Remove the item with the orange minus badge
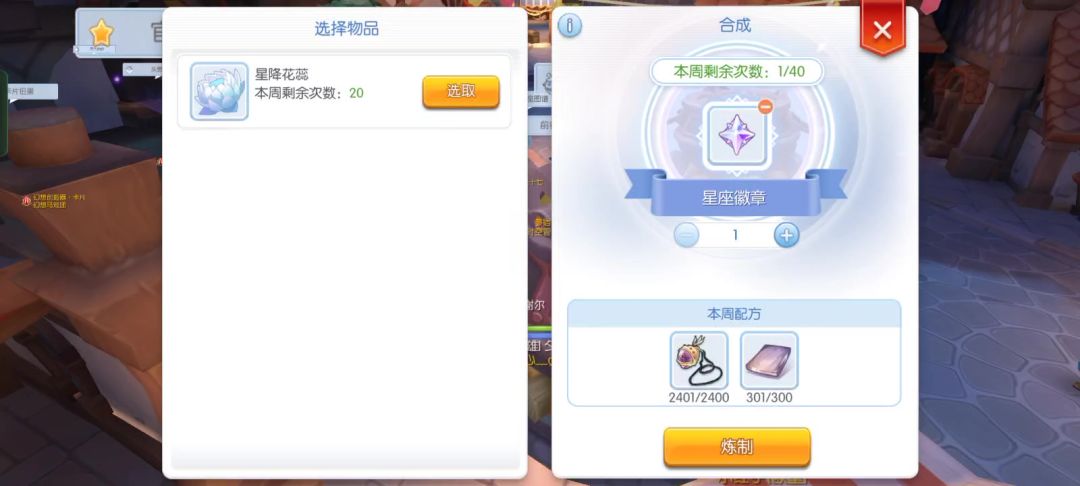 click(765, 106)
